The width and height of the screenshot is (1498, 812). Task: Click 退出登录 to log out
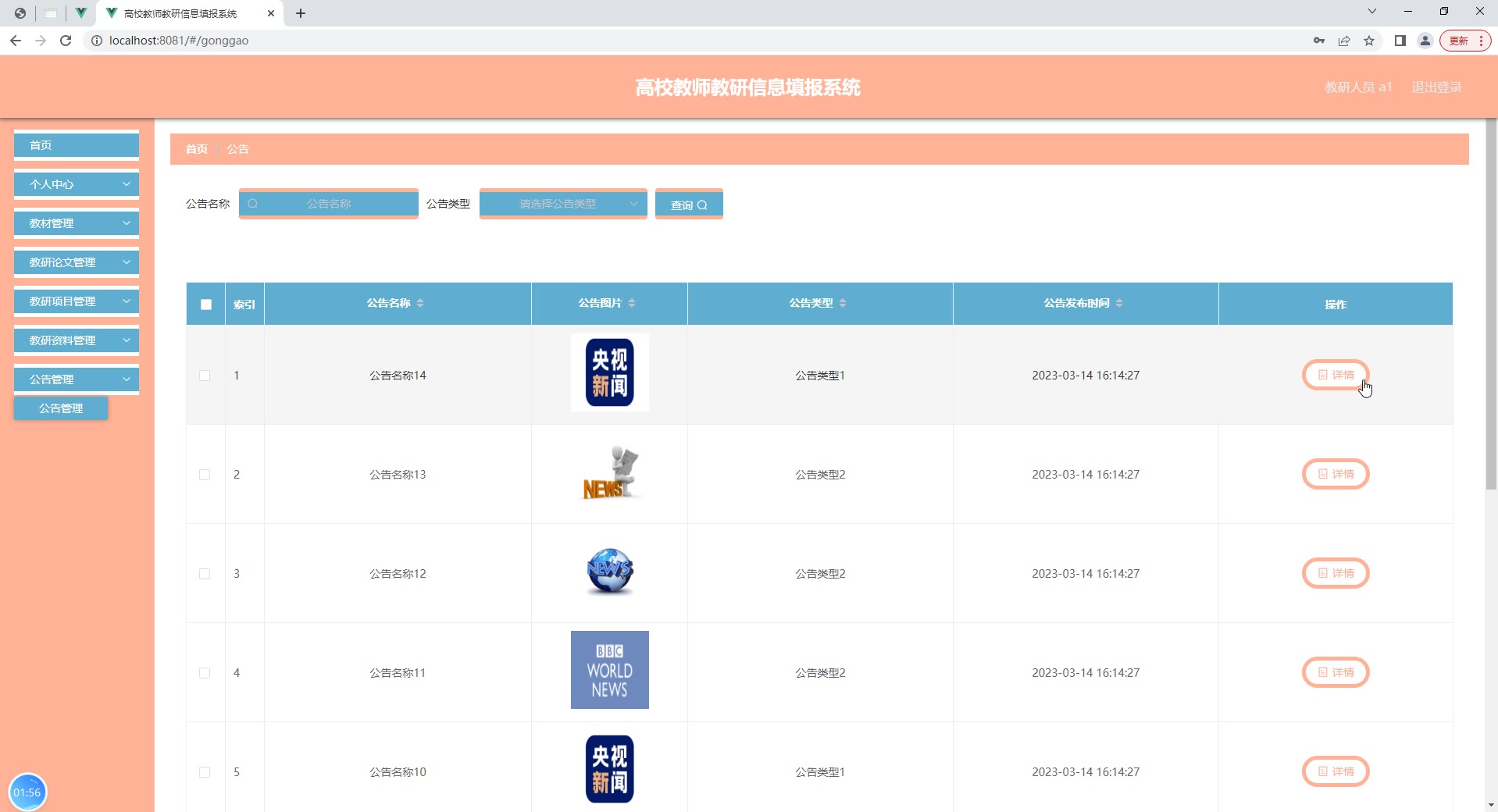[1436, 87]
